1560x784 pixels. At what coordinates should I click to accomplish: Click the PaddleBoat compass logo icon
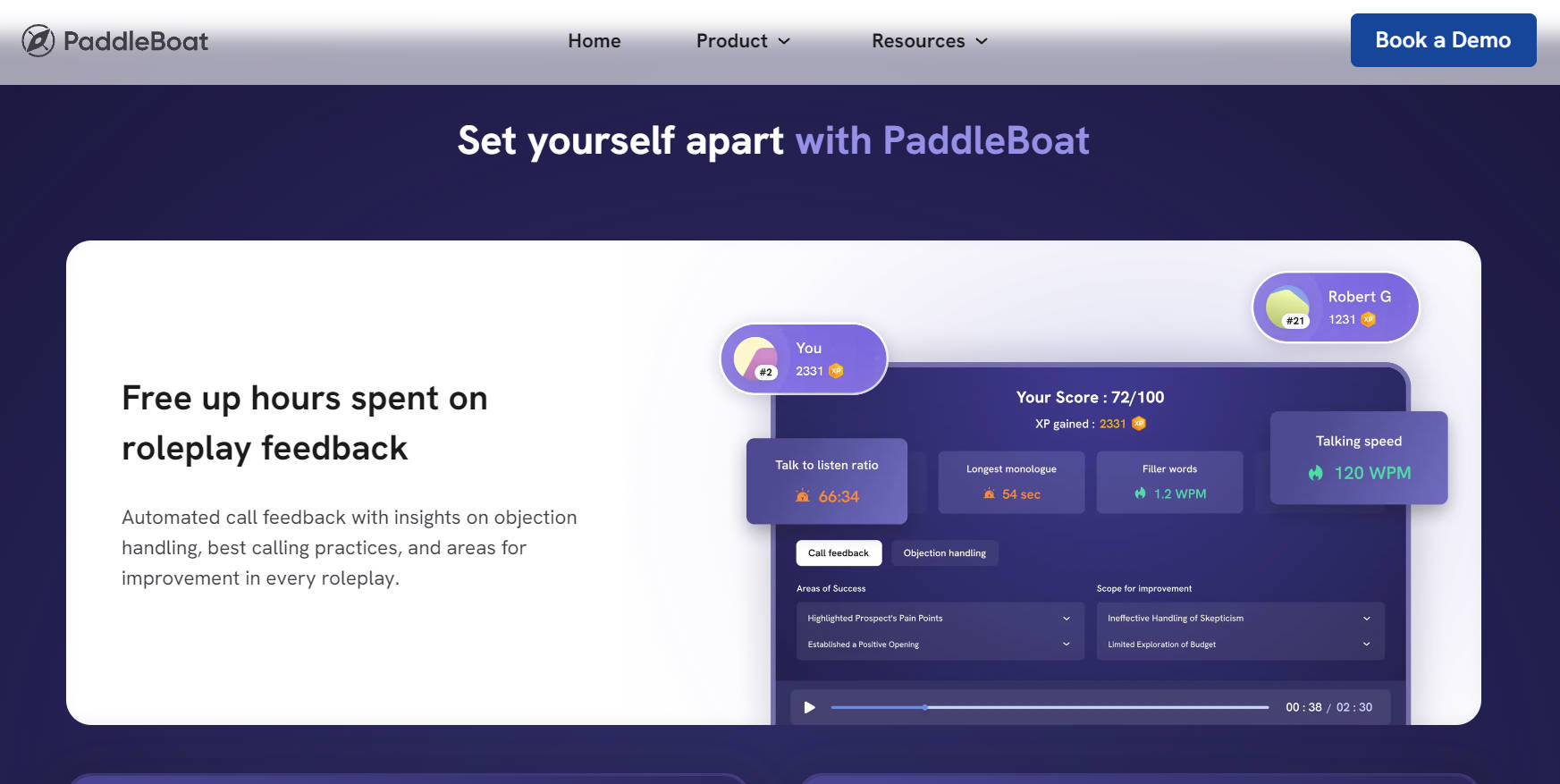38,40
